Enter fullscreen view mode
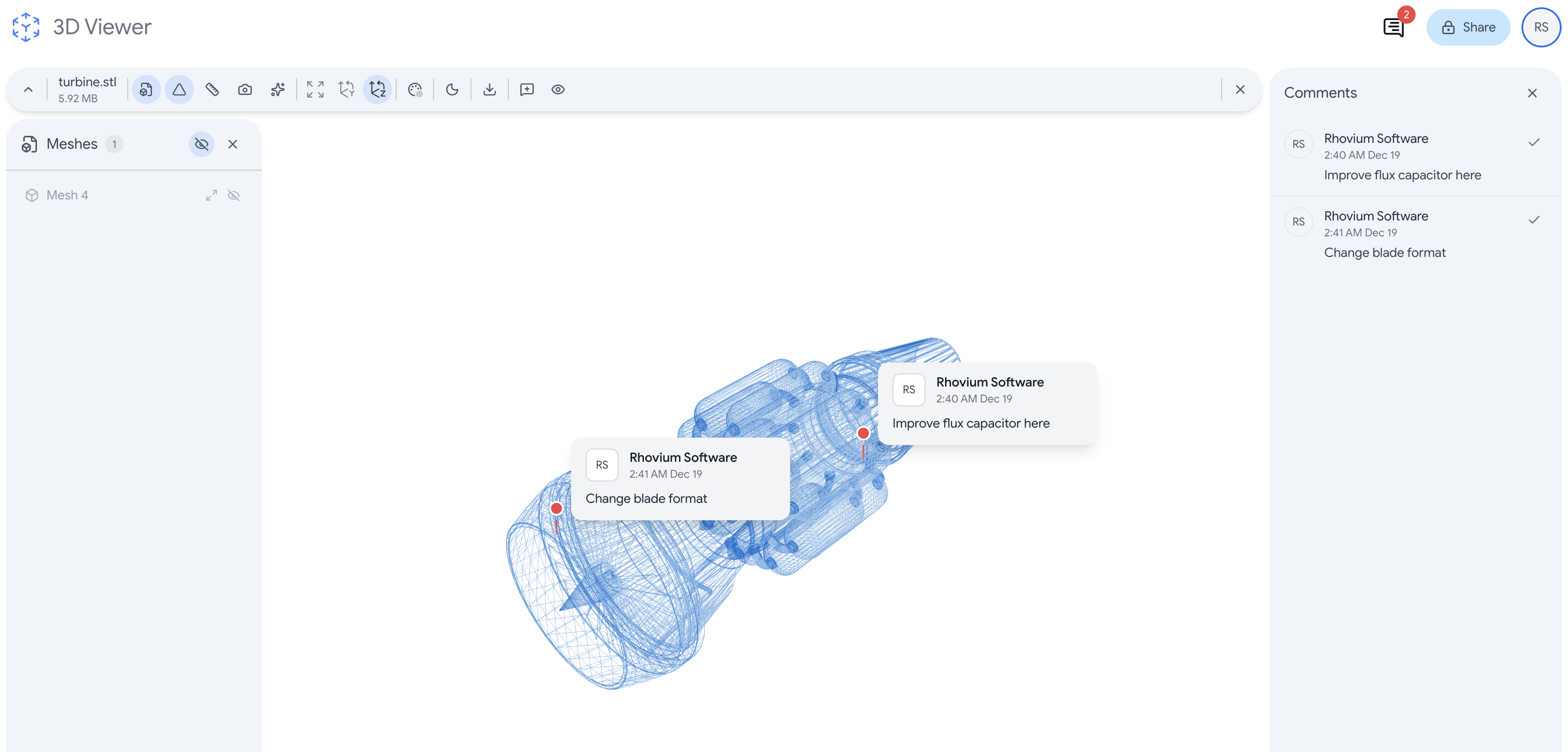 [x=315, y=89]
